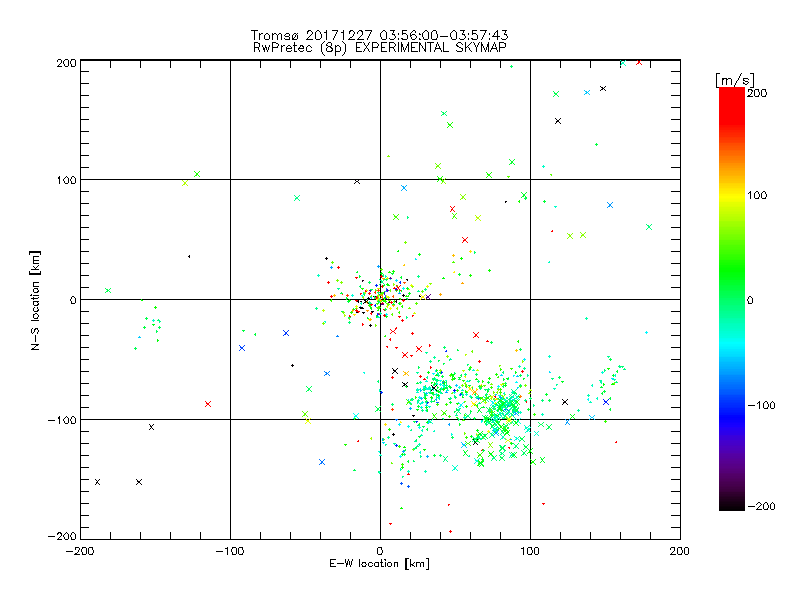Select the x-axis tick label "200"

click(x=680, y=551)
